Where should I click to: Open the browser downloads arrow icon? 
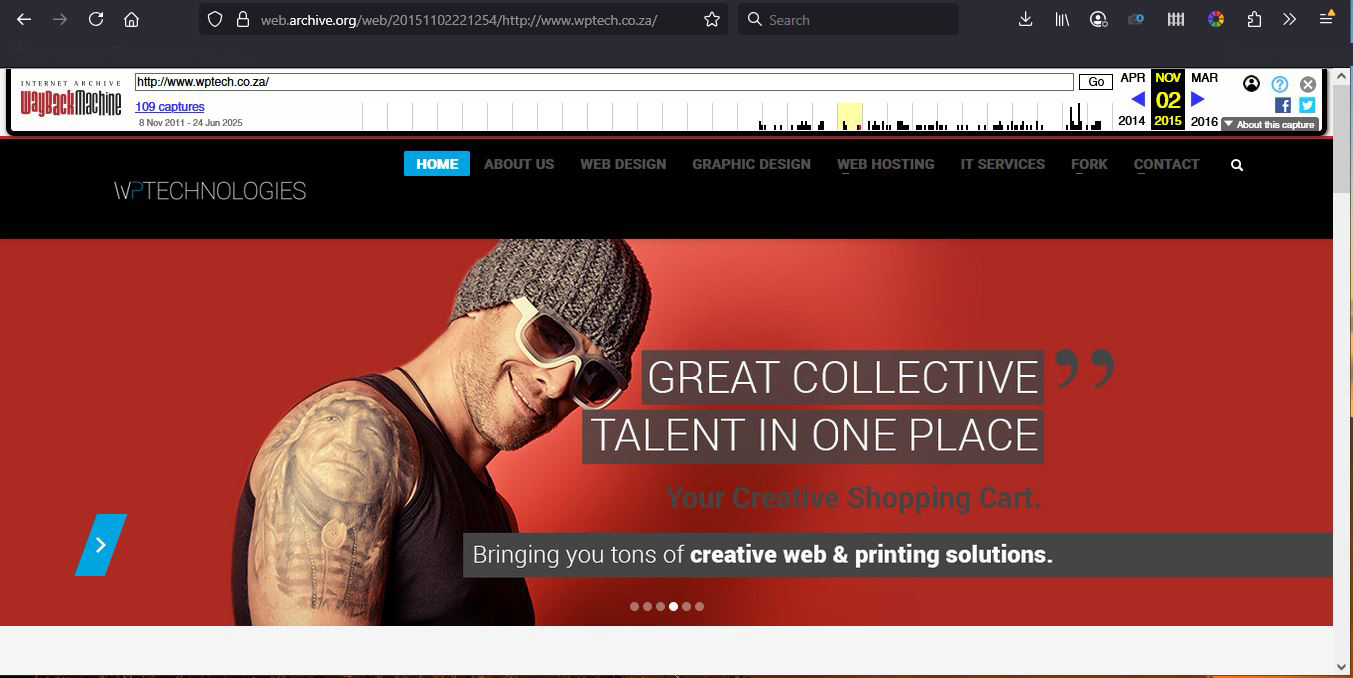(1025, 19)
